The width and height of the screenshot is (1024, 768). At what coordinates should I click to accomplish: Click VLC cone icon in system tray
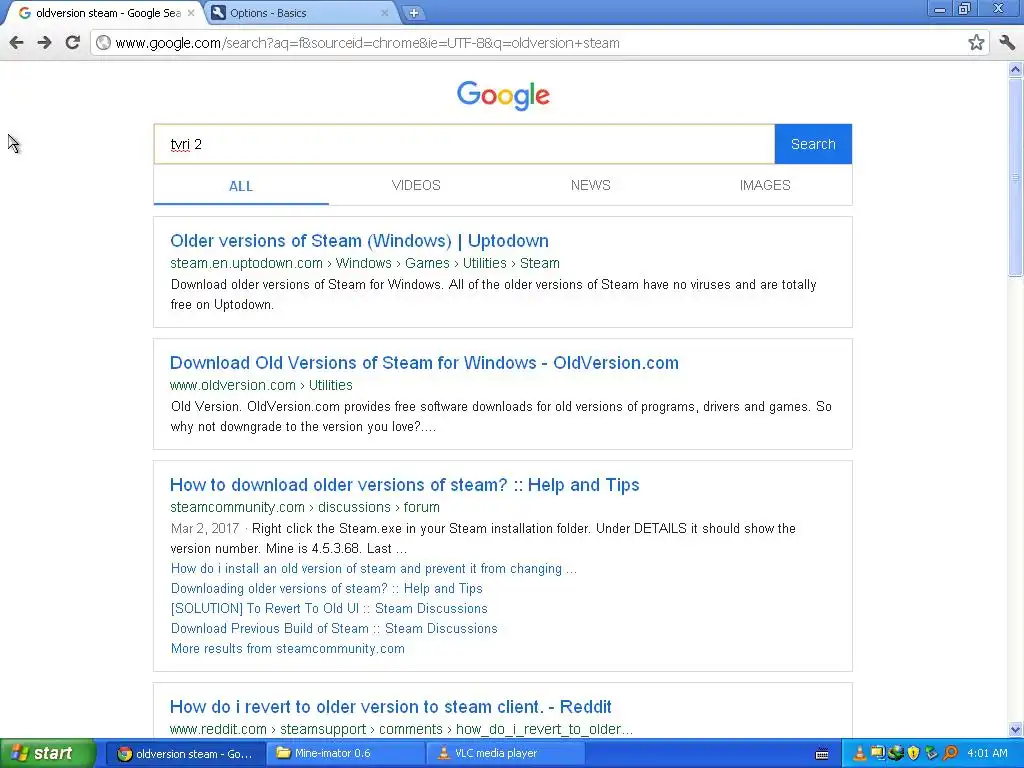(860, 754)
